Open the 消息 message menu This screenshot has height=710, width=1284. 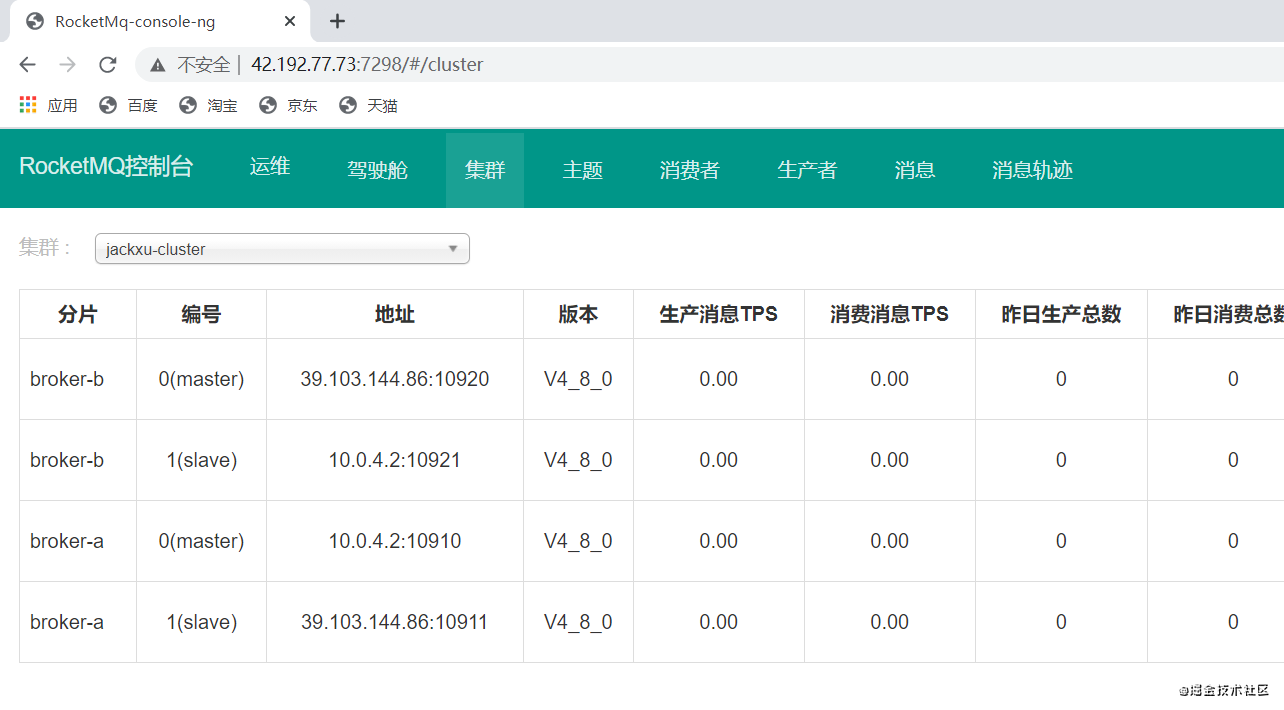point(915,170)
